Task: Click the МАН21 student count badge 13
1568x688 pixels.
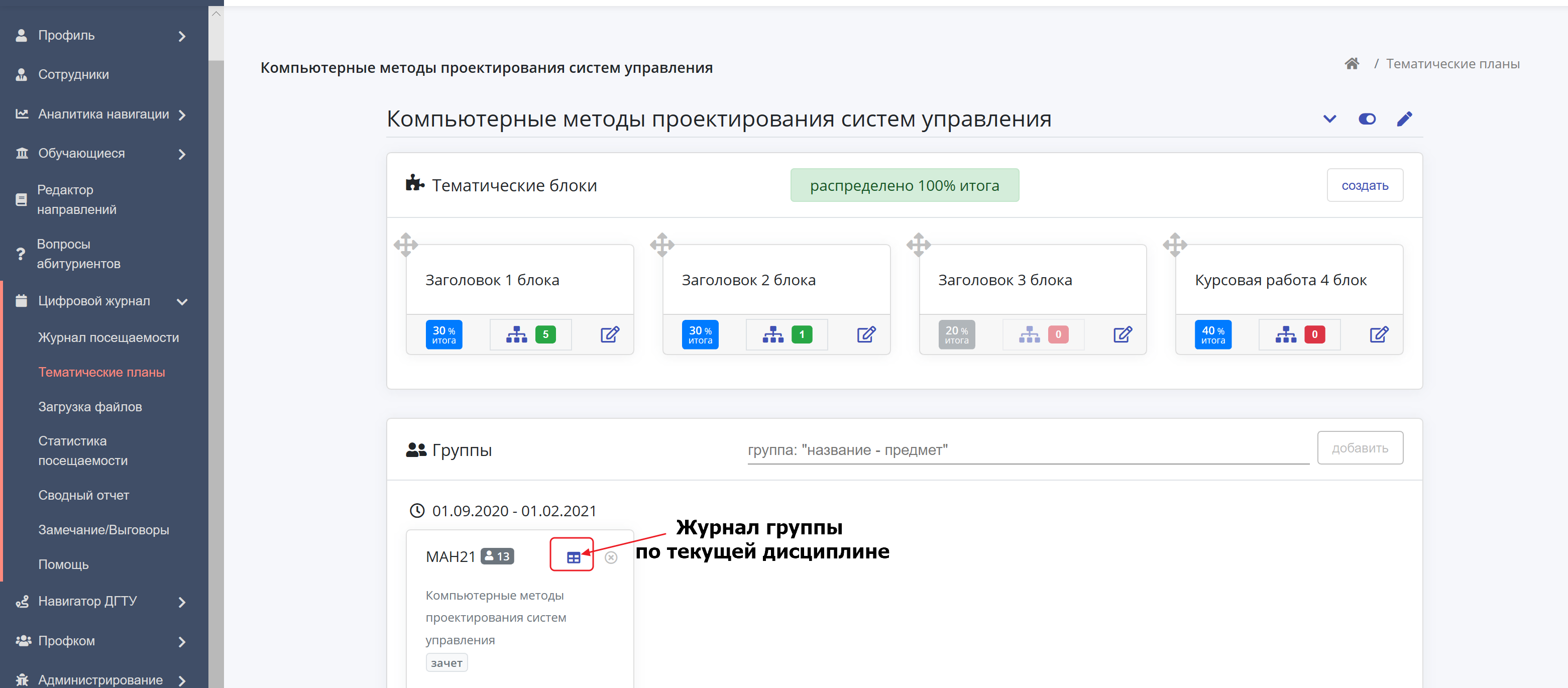Action: [x=497, y=556]
